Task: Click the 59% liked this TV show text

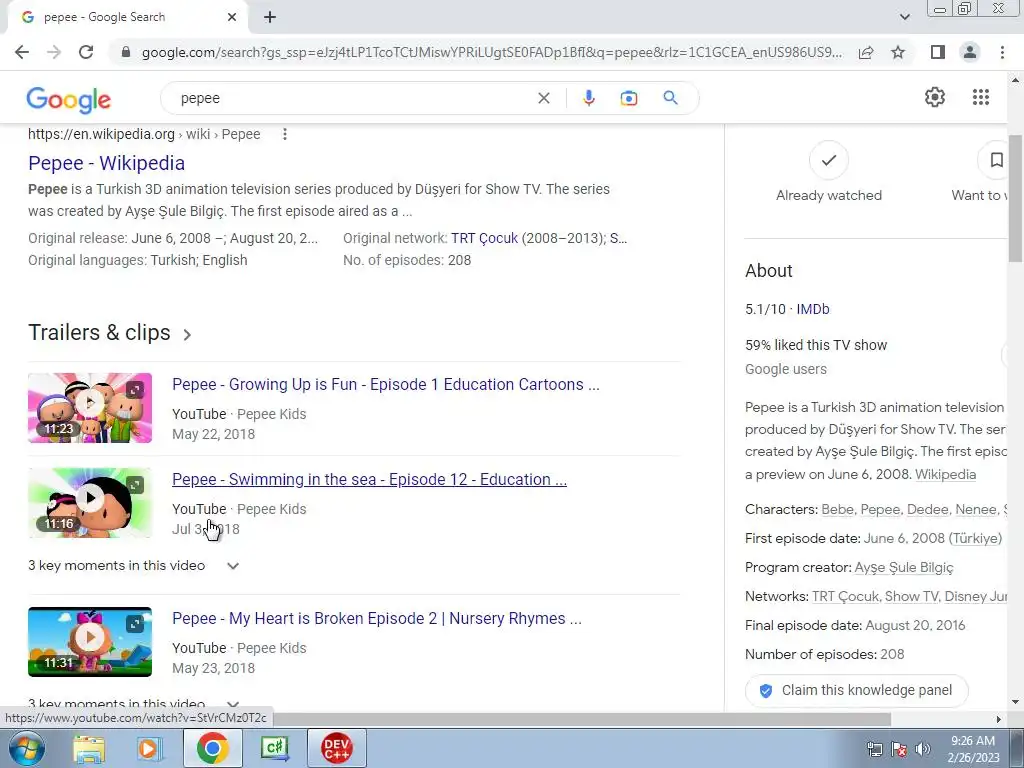Action: [x=816, y=345]
